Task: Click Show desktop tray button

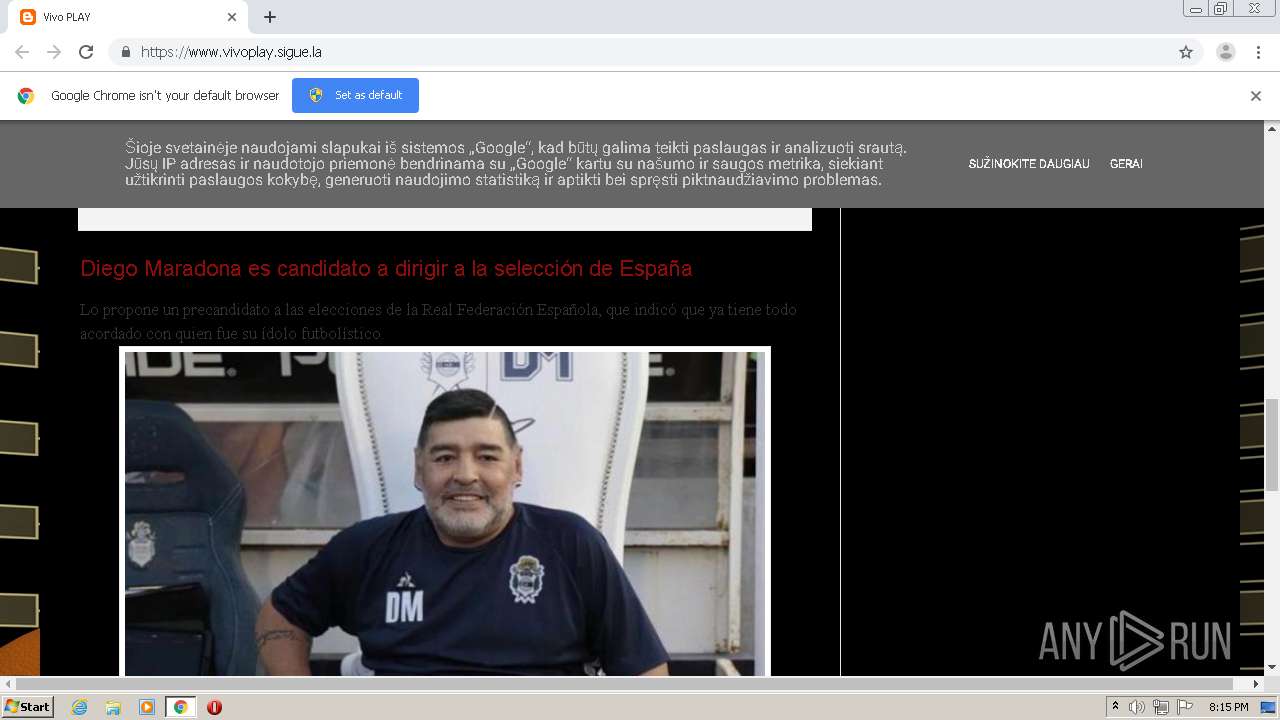Action: click(x=1268, y=707)
